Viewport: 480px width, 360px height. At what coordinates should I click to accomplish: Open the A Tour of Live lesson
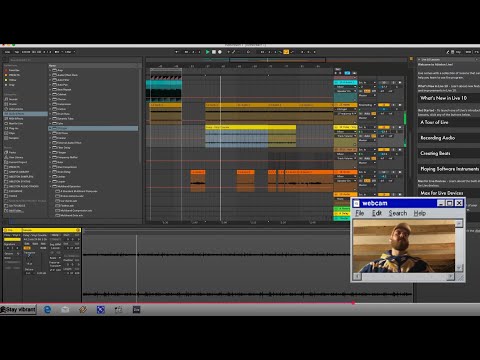coord(449,122)
